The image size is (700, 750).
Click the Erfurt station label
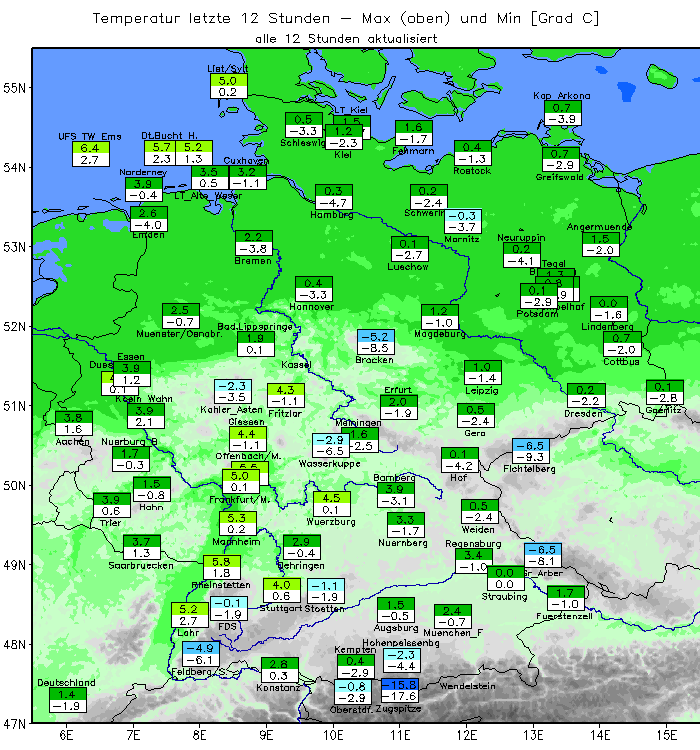[398, 390]
